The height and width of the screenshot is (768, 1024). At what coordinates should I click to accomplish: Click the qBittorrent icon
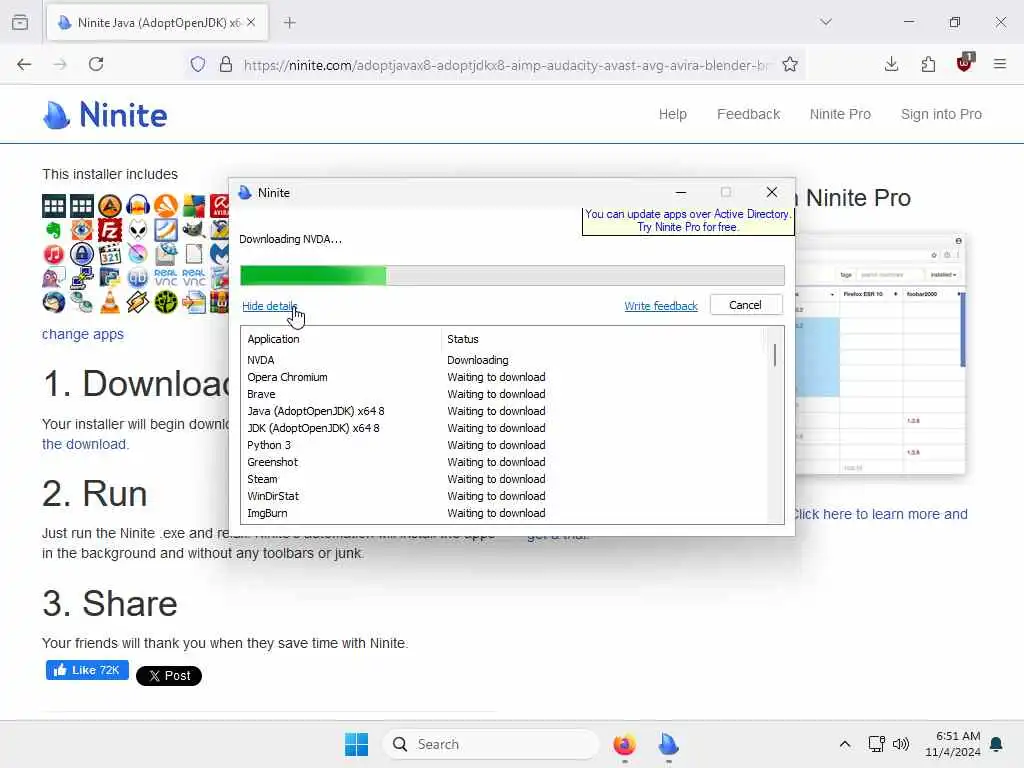click(x=138, y=279)
